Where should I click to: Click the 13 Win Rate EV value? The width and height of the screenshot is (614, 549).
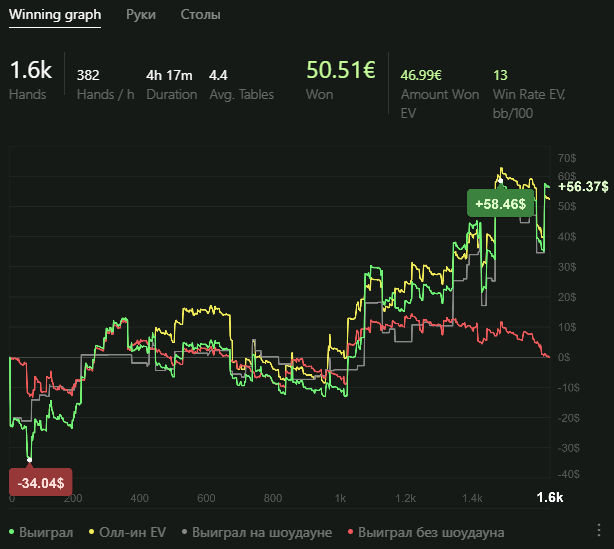500,75
